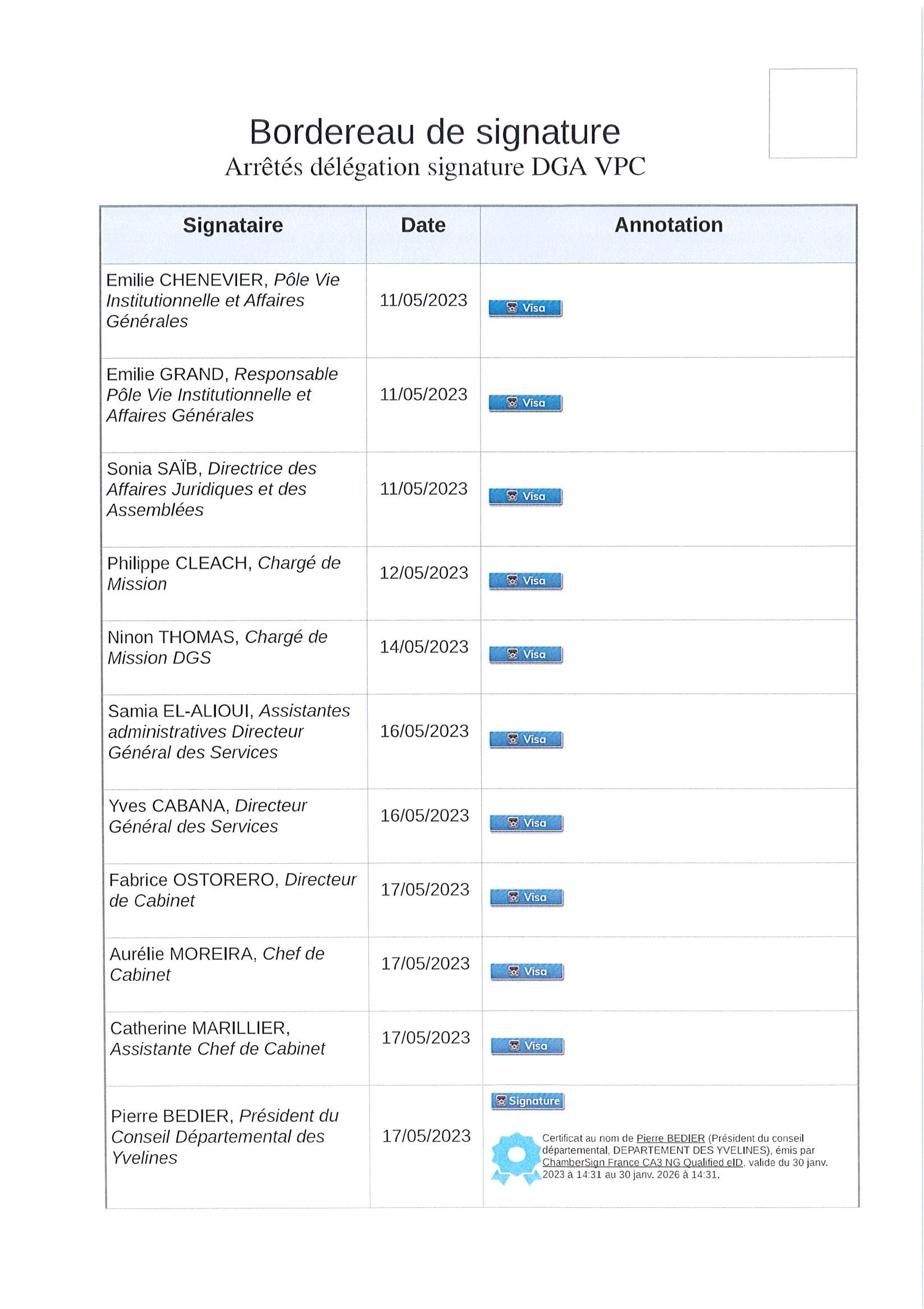Open the underlined Pierre BEDIER certificate link

[x=670, y=1138]
